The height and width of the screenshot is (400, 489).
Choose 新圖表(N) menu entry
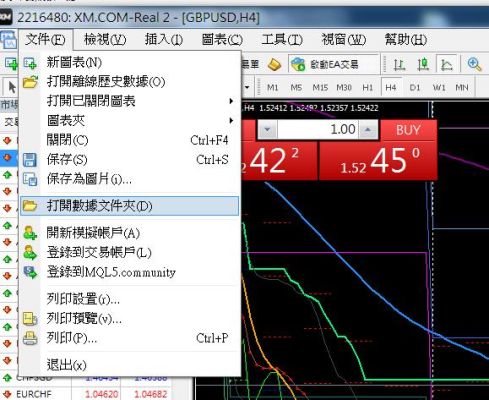tap(130, 62)
